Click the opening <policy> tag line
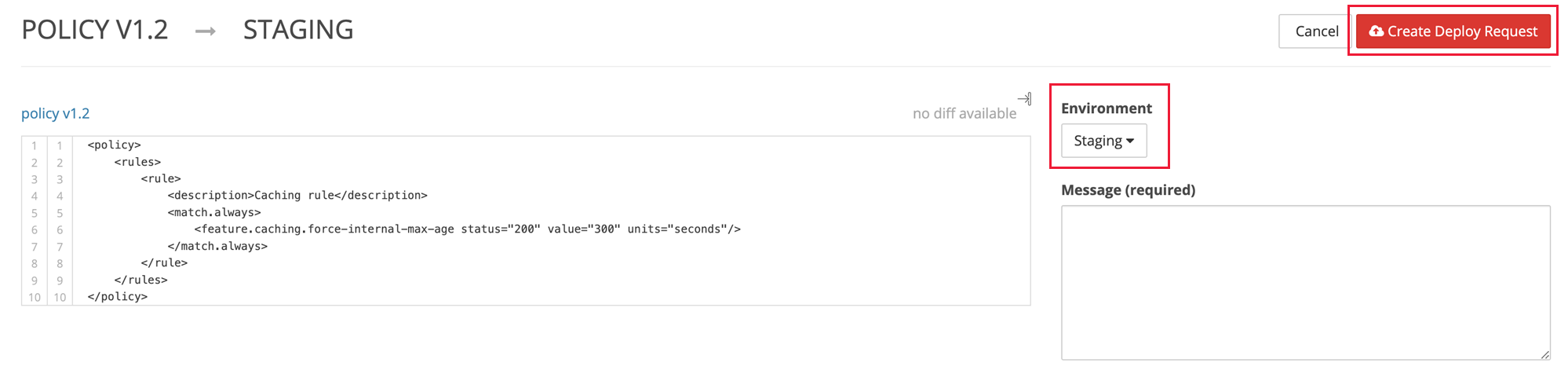Image resolution: width=1568 pixels, height=385 pixels. [114, 145]
